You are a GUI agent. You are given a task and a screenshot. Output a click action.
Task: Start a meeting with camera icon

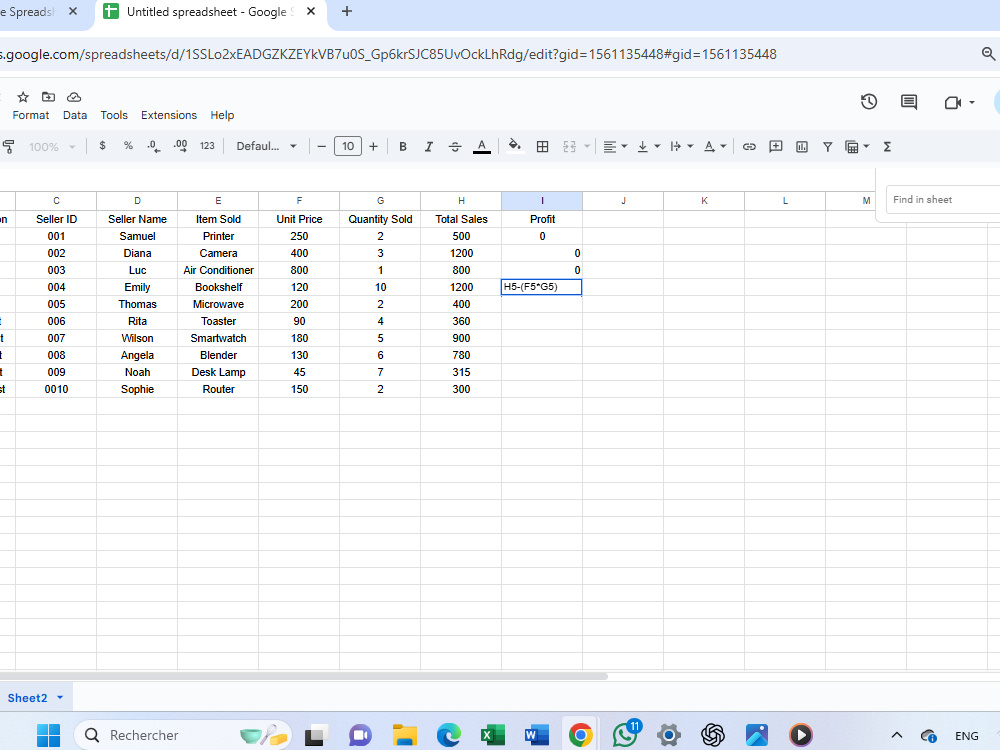[953, 103]
